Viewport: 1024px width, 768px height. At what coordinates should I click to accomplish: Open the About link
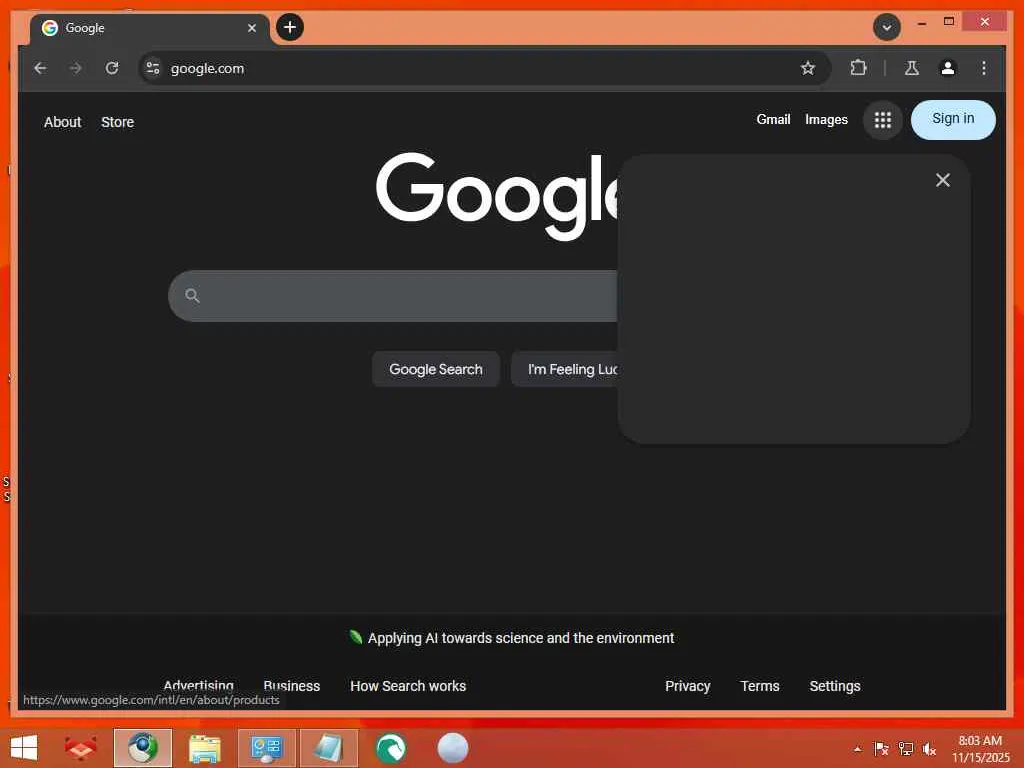click(63, 122)
